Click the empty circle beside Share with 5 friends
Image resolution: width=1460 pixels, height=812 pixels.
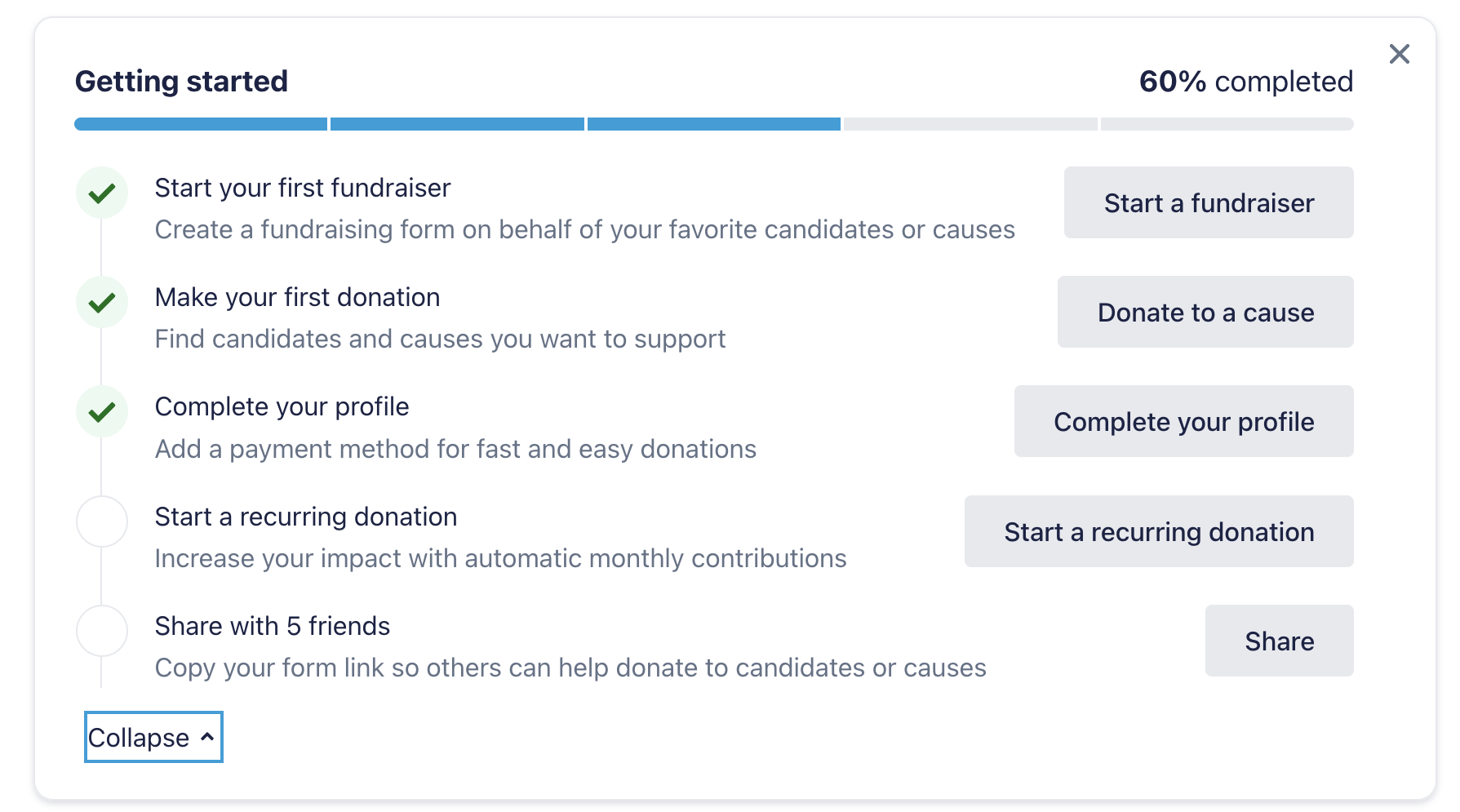click(101, 630)
